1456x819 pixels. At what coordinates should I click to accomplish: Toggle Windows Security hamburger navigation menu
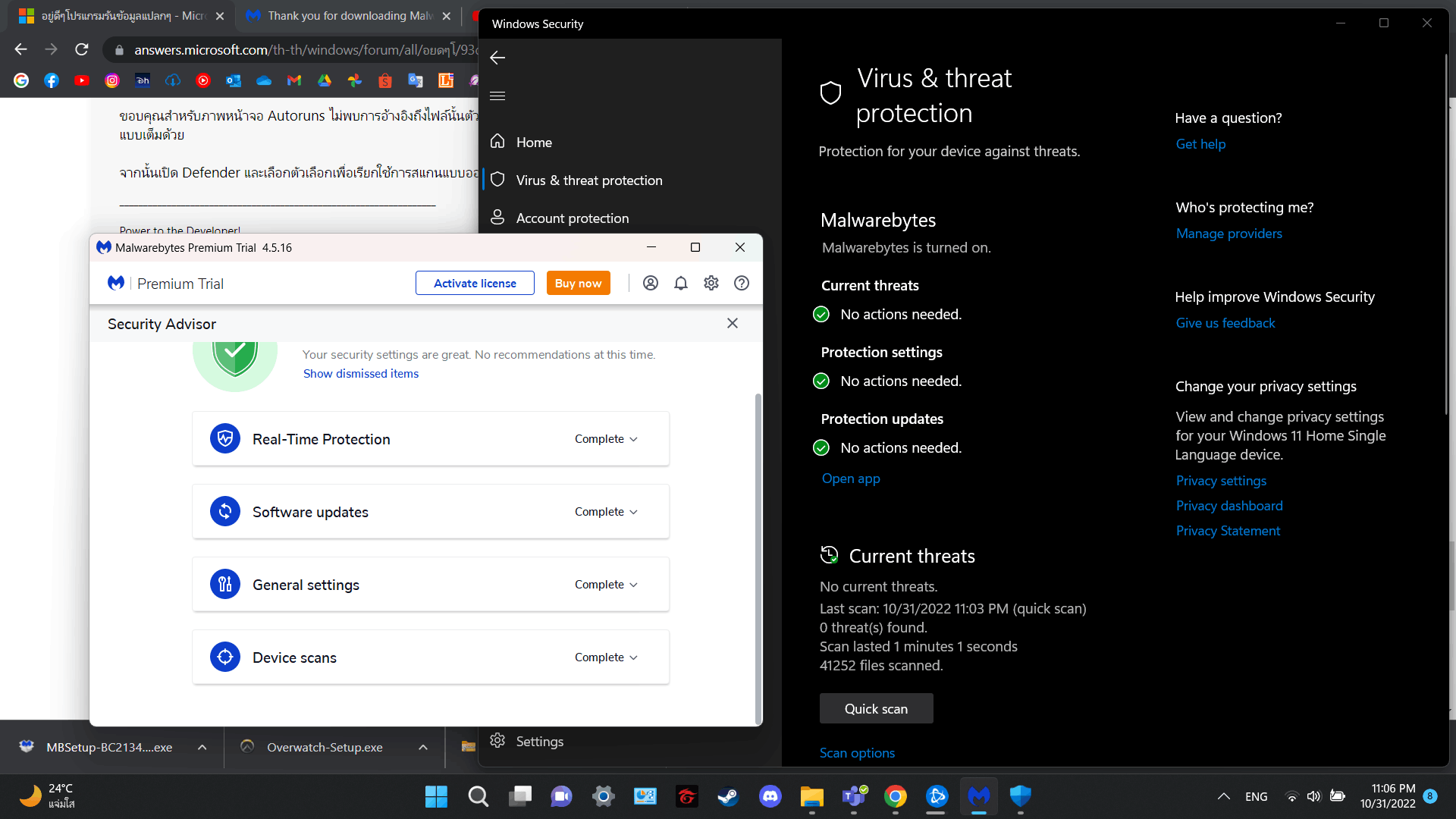click(x=497, y=96)
